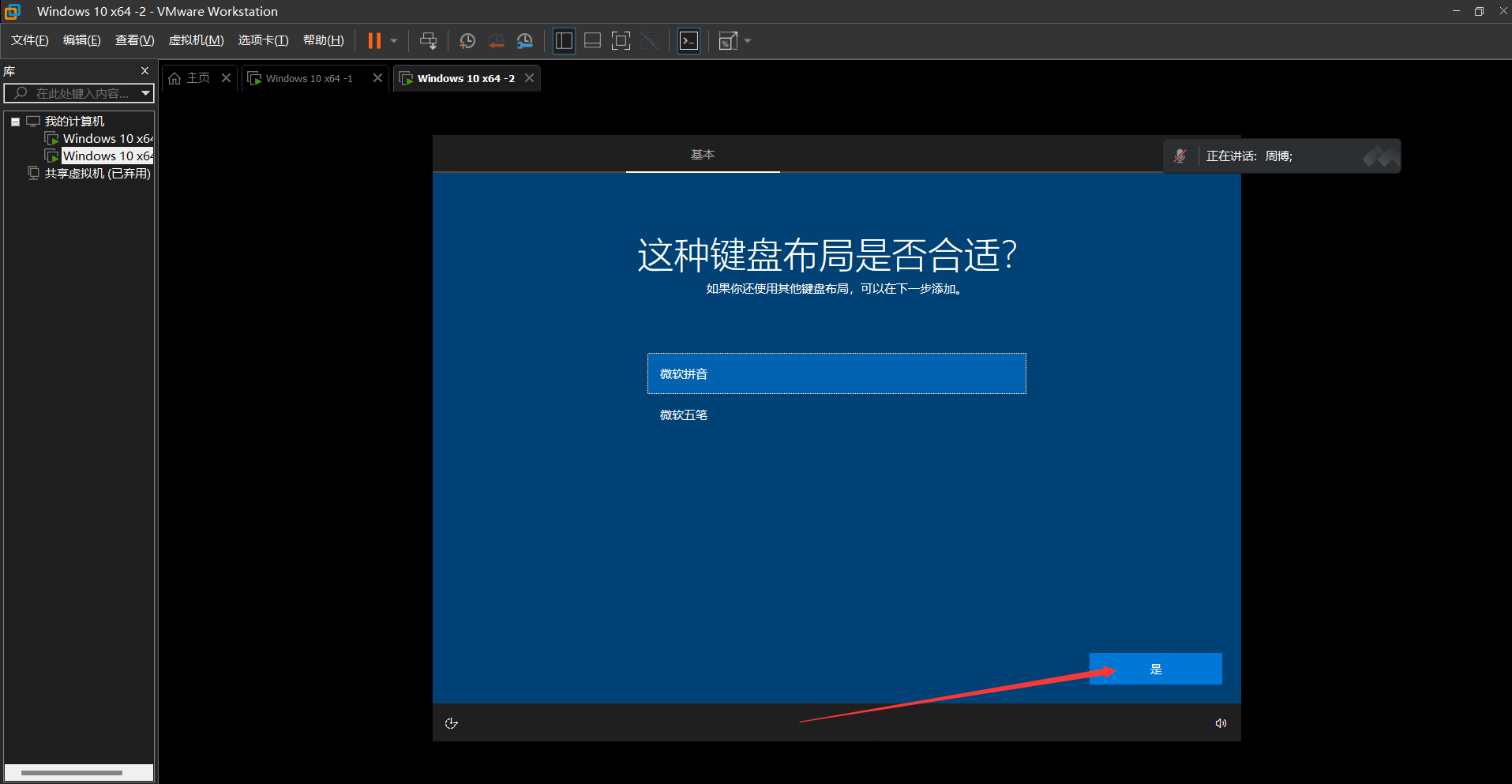Restore down the VMware Workstation window
1512x784 pixels.
[x=1479, y=11]
